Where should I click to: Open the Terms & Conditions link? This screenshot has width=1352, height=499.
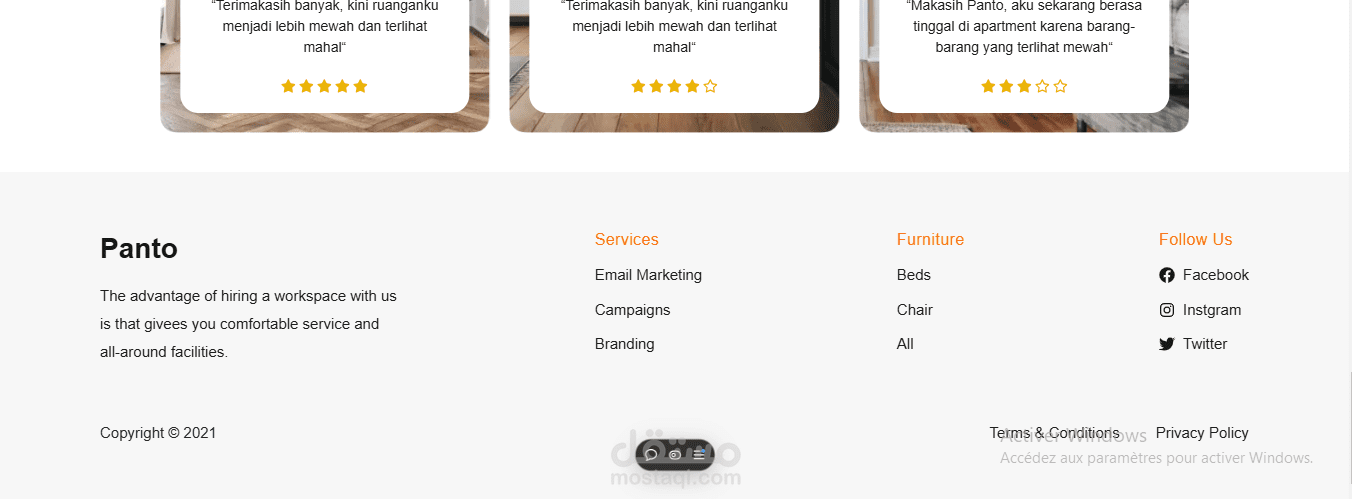(1055, 433)
